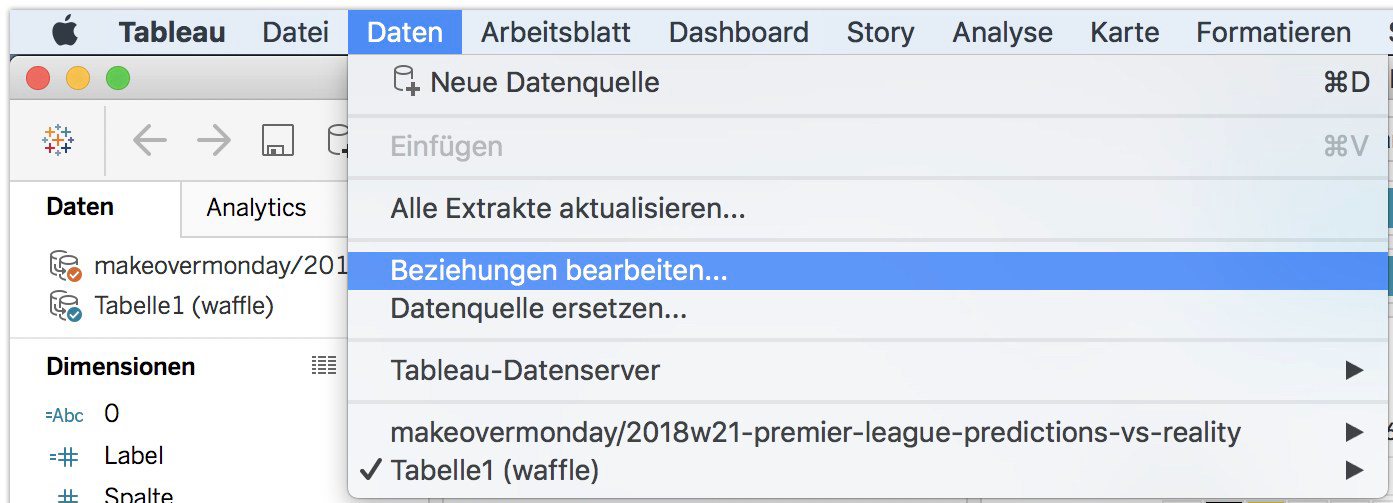1393x503 pixels.
Task: Expand the Tabelle1 (waffle) submenu arrow
Action: point(1354,469)
